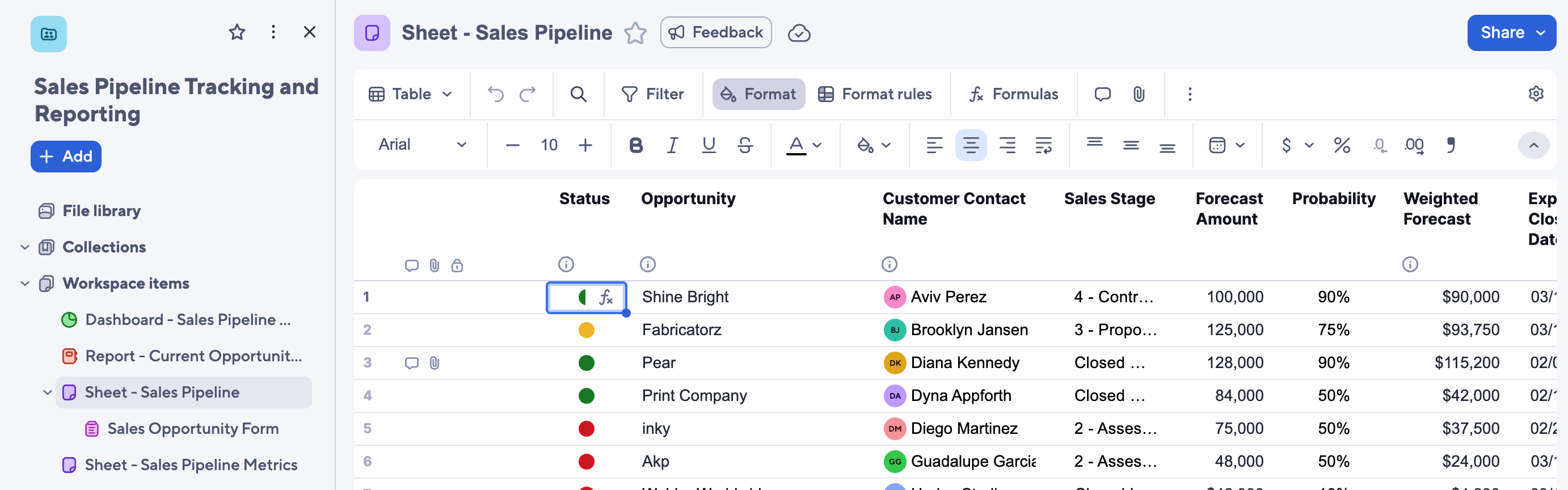This screenshot has width=1568, height=490.
Task: Open sheet settings gear
Action: click(x=1536, y=94)
